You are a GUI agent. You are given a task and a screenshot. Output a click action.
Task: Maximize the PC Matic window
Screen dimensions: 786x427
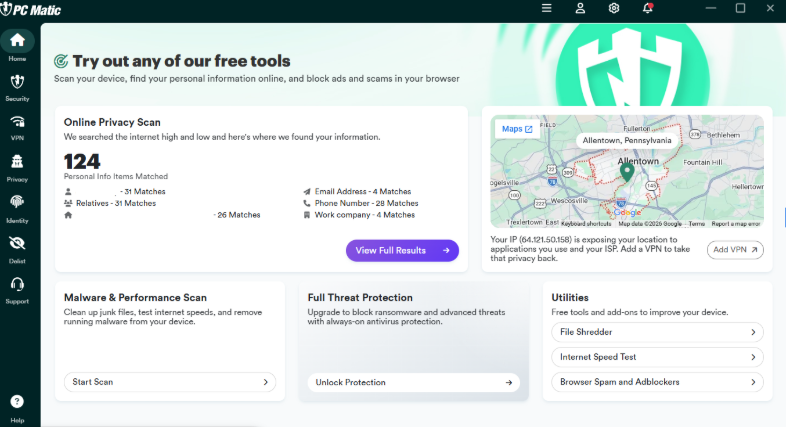(x=740, y=8)
